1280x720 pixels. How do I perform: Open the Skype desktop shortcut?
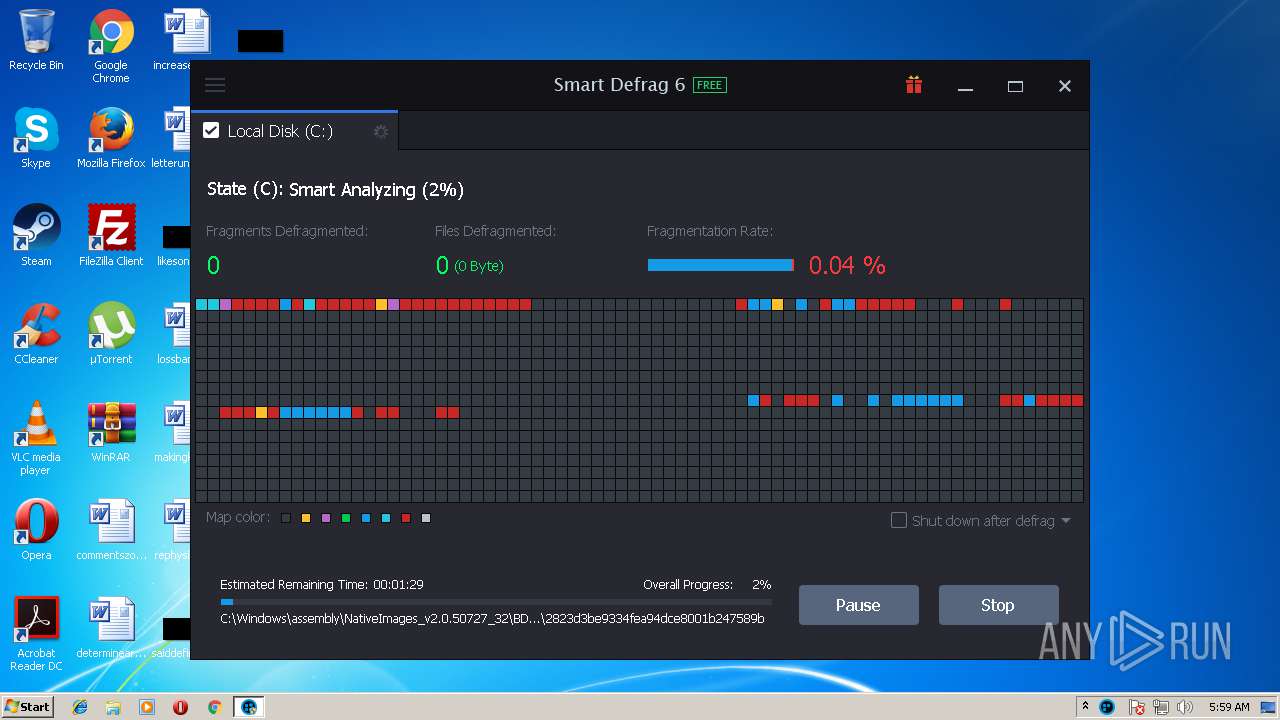coord(36,139)
